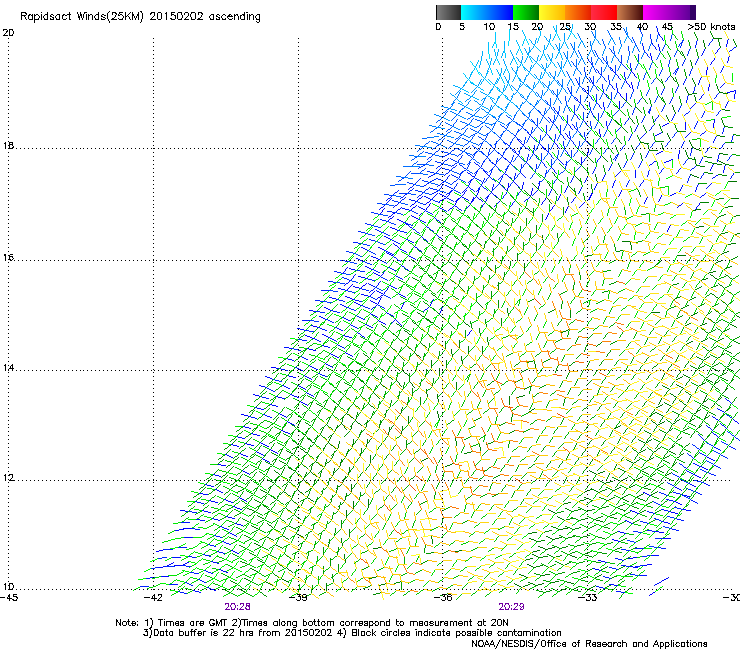Click the NOAA/NESDIS credit text
Screen dimensions: 740x650
[589, 644]
